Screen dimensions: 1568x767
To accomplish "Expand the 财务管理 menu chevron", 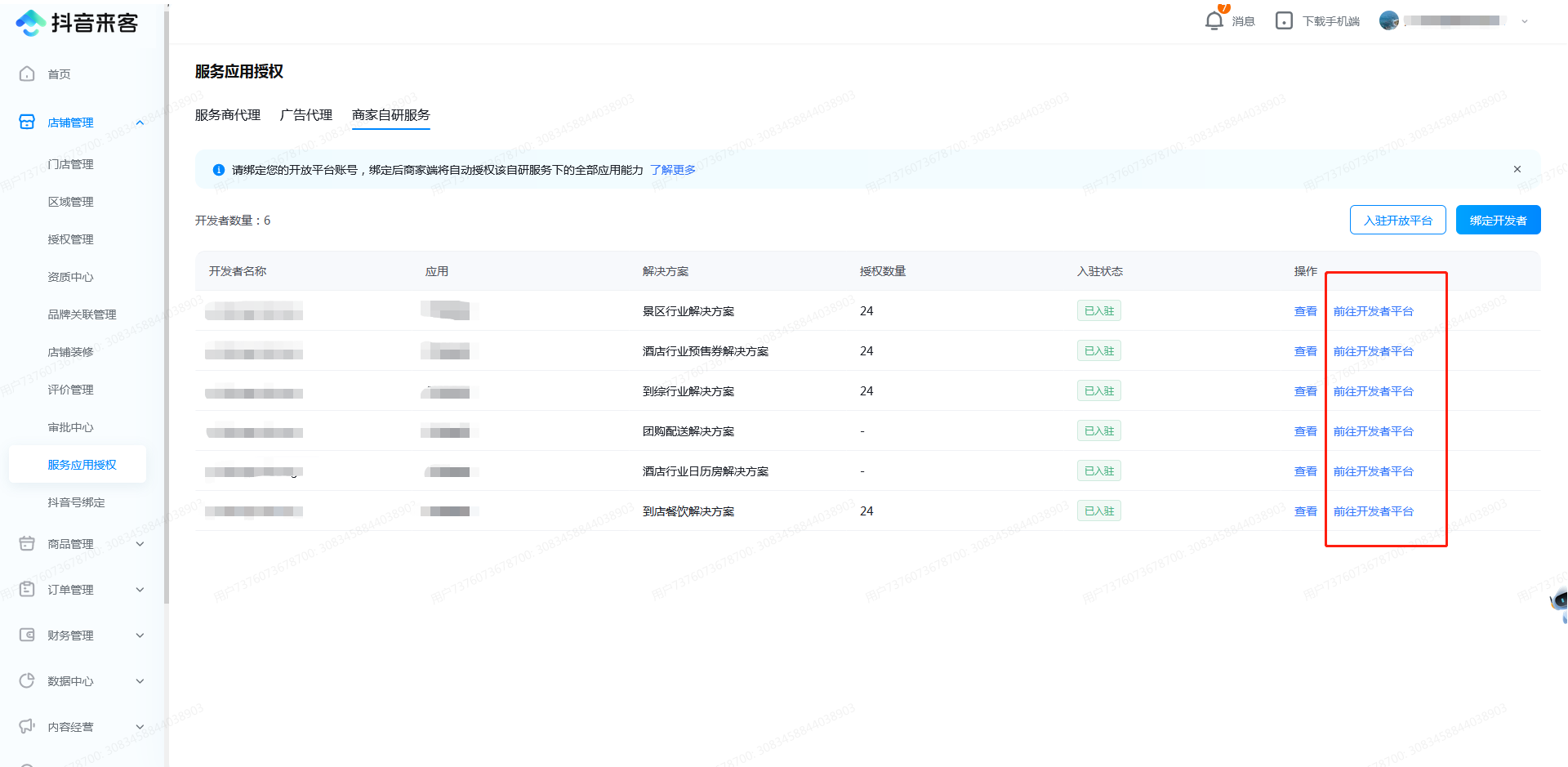I will click(x=140, y=635).
